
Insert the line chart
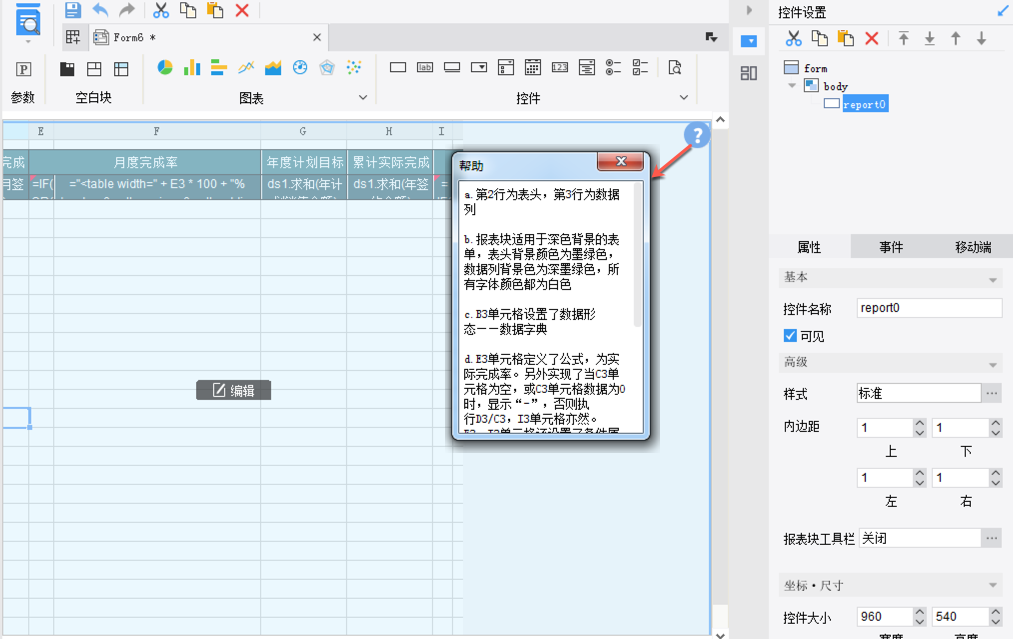click(246, 67)
